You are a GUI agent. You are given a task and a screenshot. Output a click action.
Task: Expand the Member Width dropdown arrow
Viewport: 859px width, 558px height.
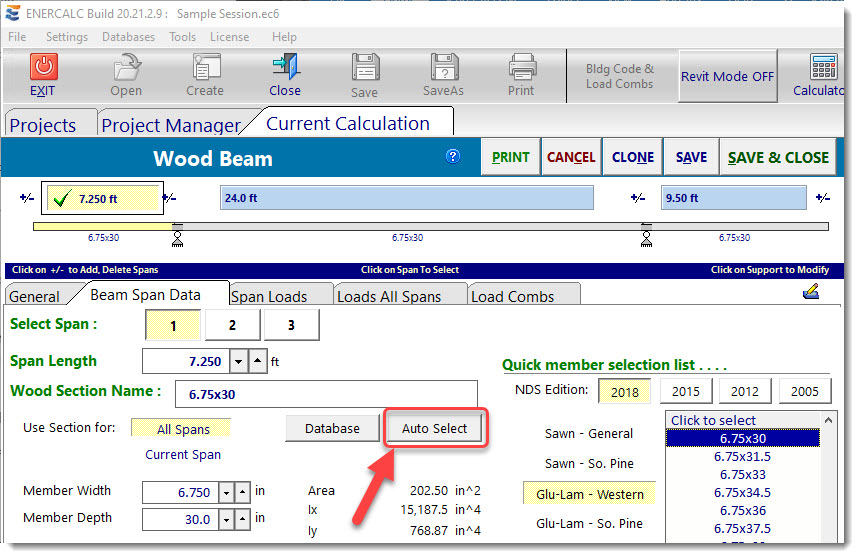[226, 492]
